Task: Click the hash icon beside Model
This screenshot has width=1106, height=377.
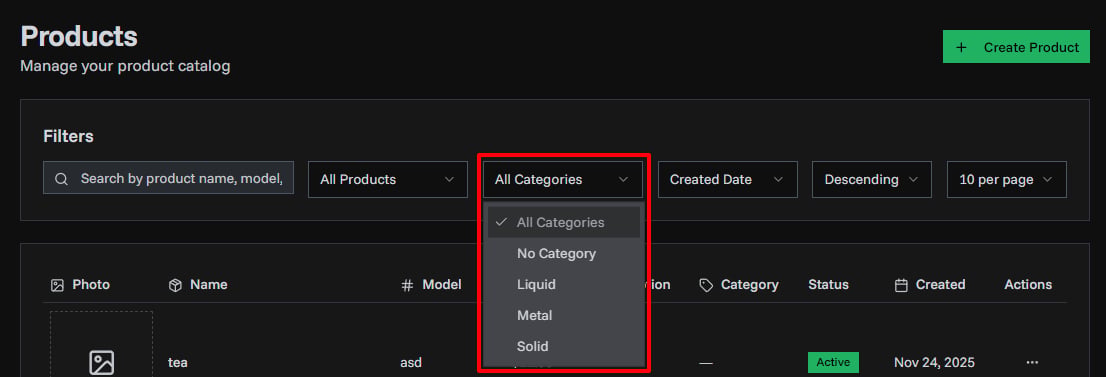Action: pyautogui.click(x=407, y=285)
